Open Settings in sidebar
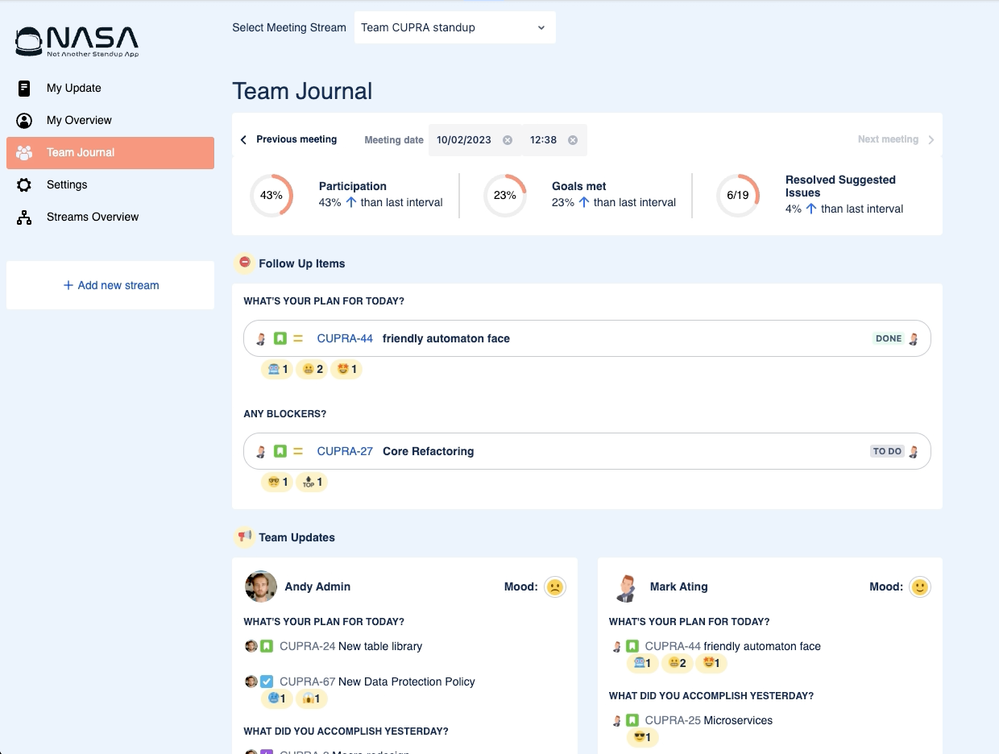 [110, 185]
